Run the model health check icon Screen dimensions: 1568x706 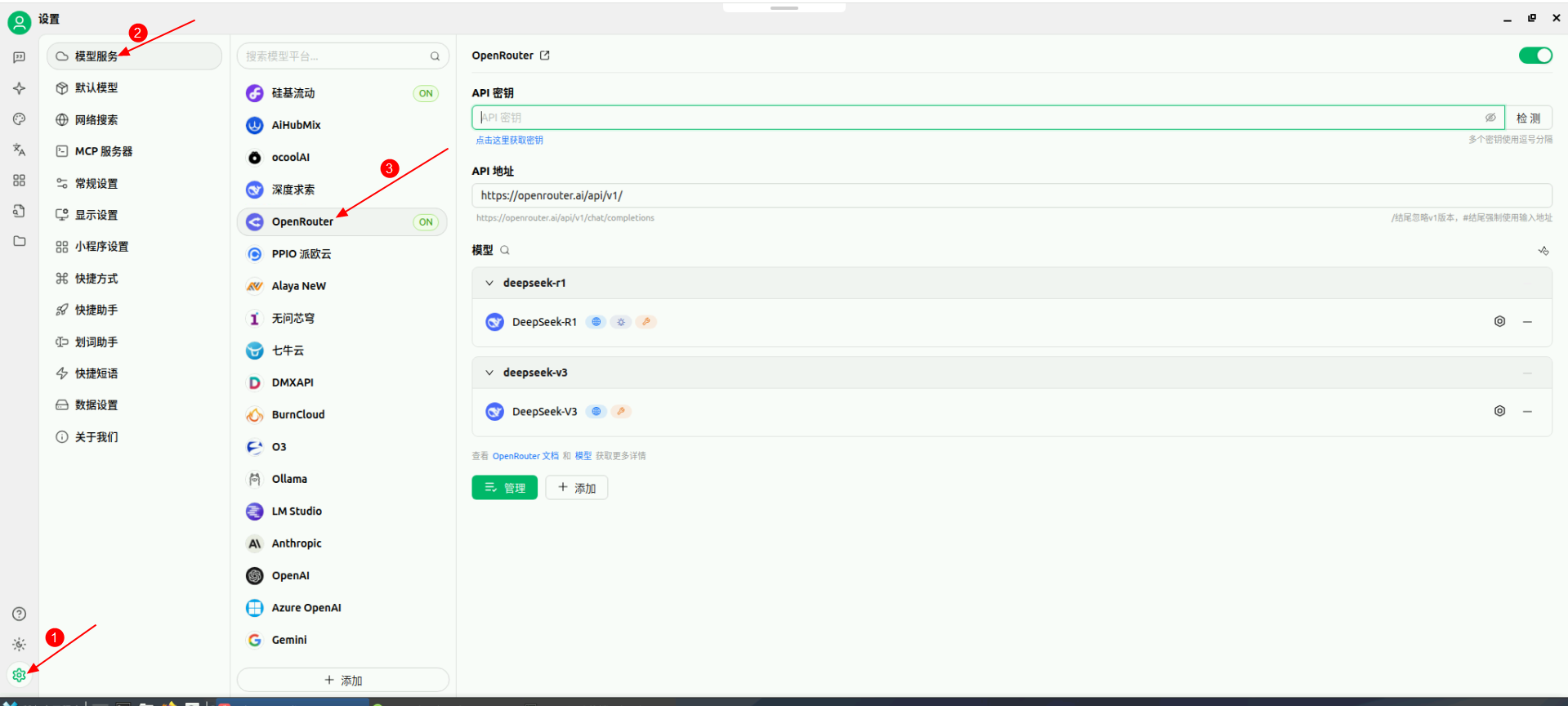1543,251
